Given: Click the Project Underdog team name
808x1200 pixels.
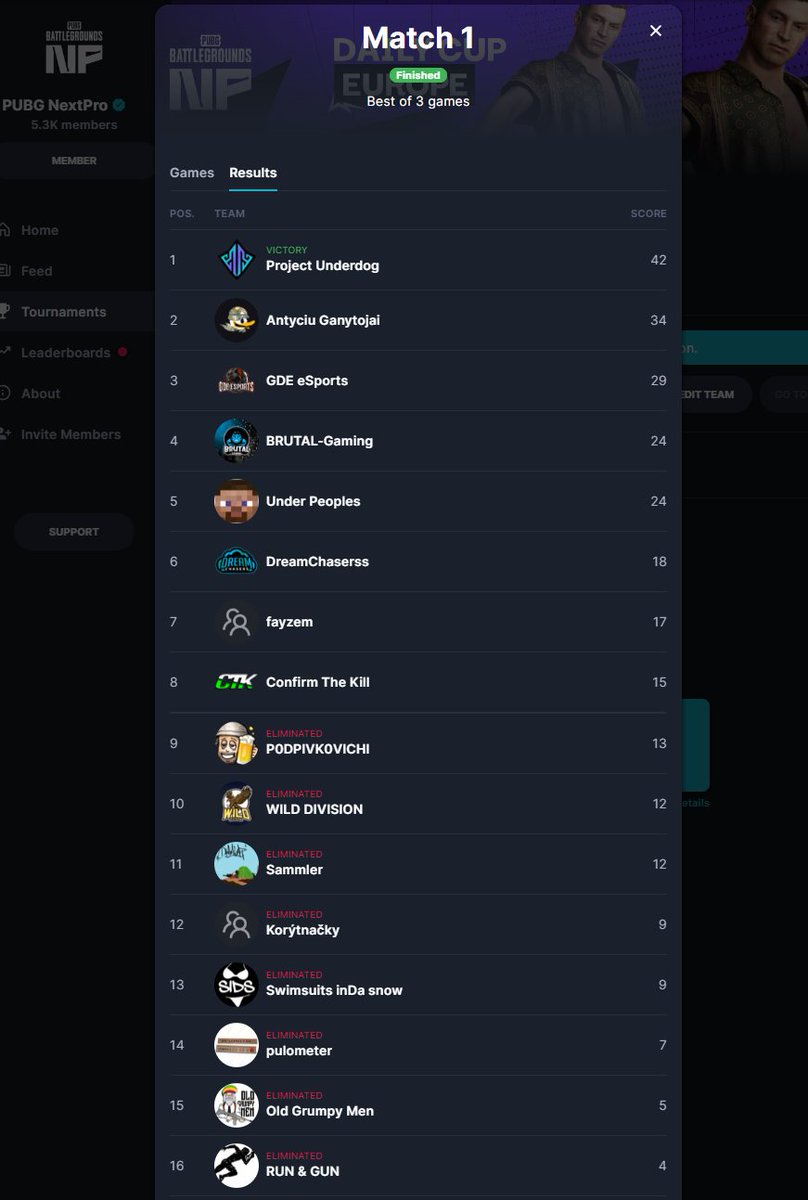Looking at the screenshot, I should pyautogui.click(x=322, y=266).
